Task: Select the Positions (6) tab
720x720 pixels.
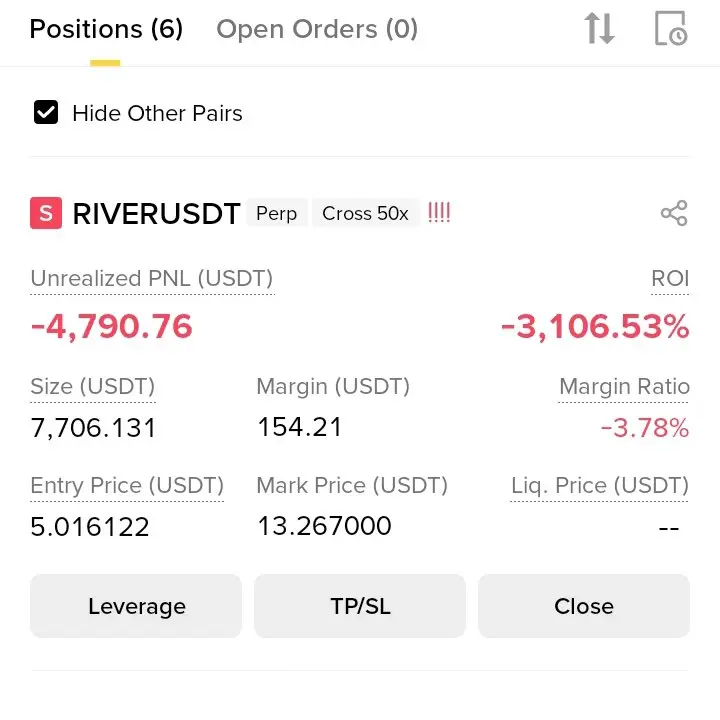Action: point(106,29)
